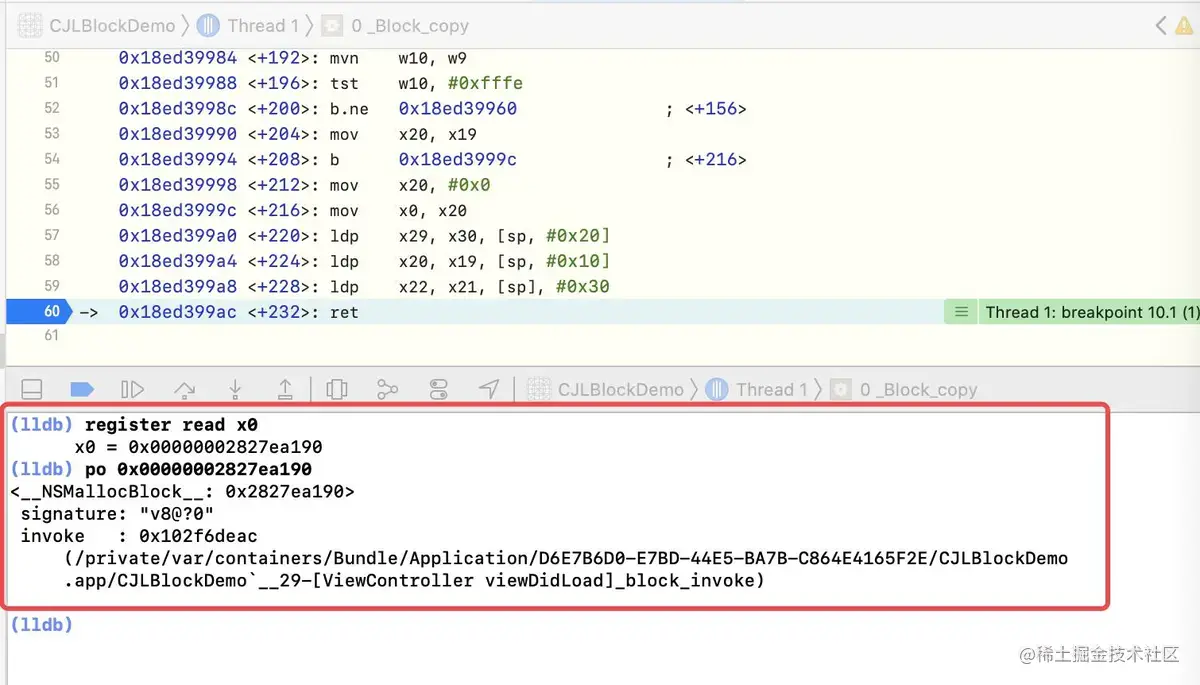Click mov x20, x19 instruction
The width and height of the screenshot is (1200, 685).
click(x=403, y=134)
